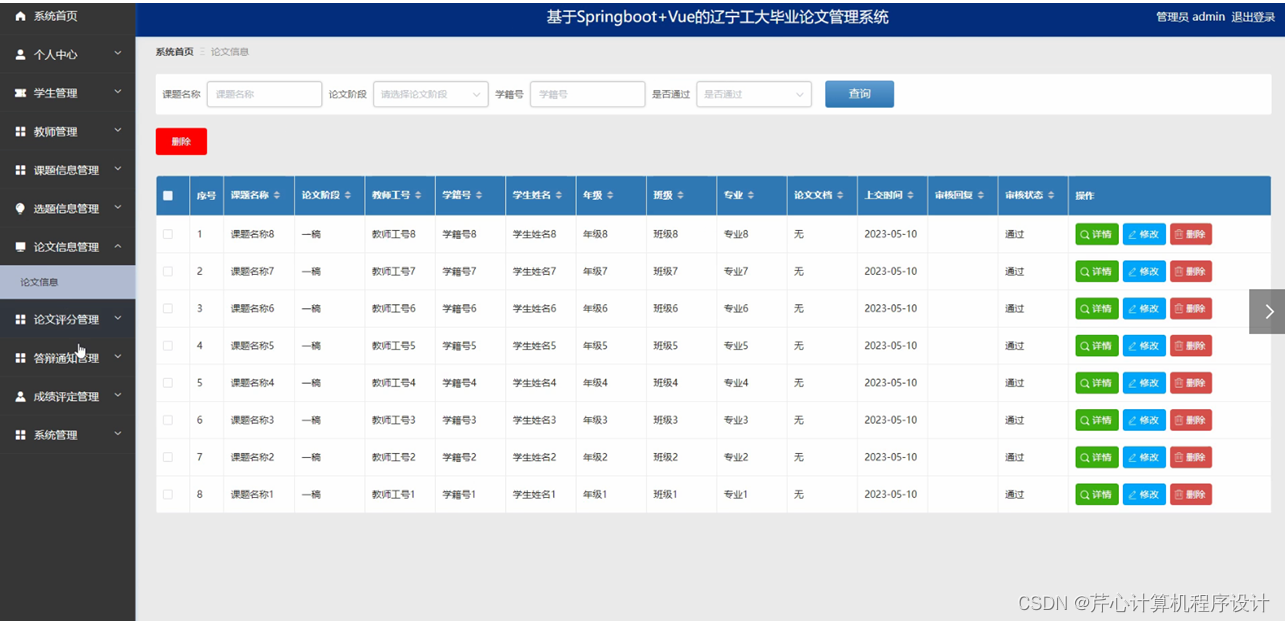Expand 学生管理 menu chevron

tap(118, 92)
